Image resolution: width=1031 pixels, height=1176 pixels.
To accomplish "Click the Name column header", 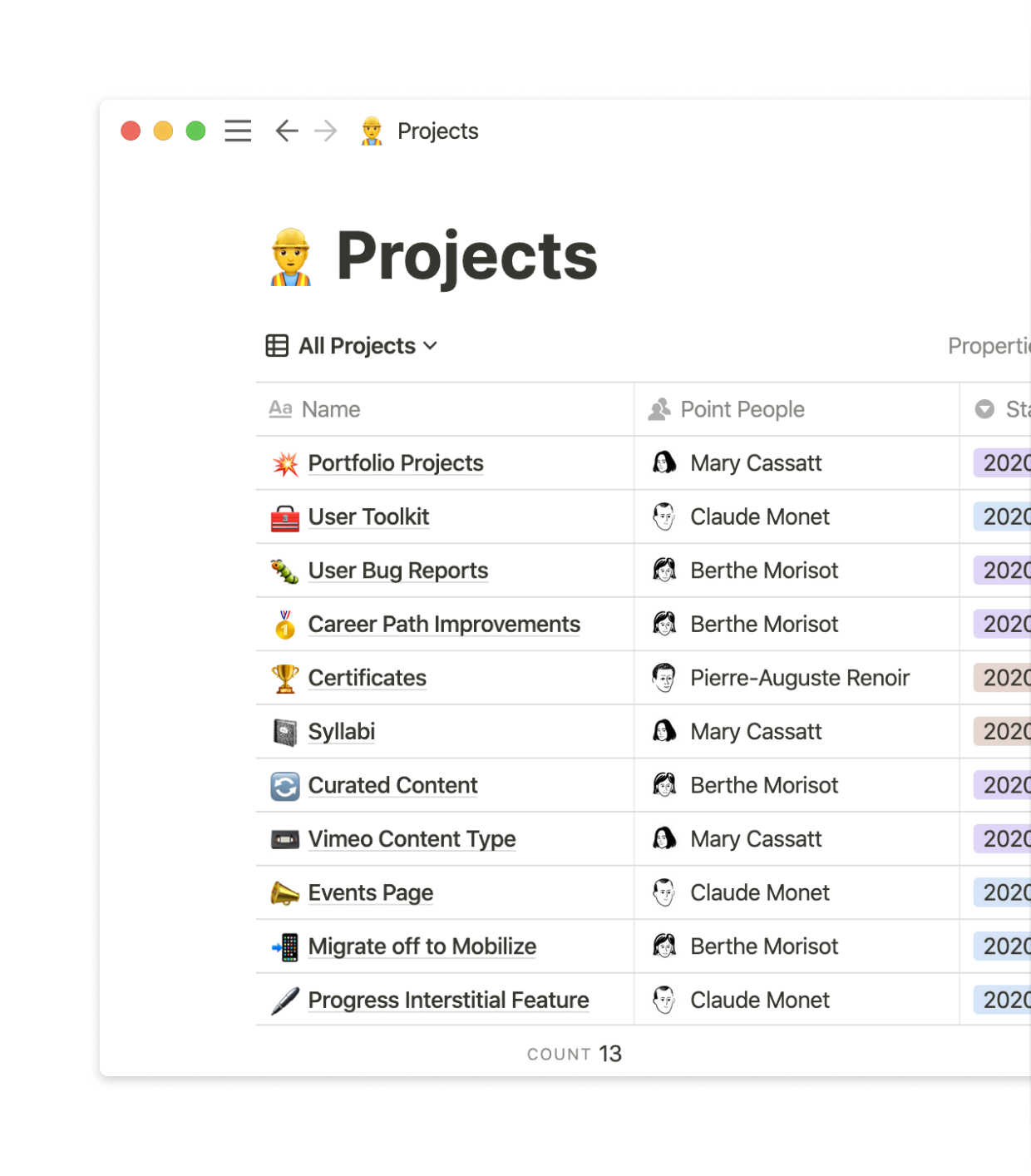I will click(x=329, y=408).
